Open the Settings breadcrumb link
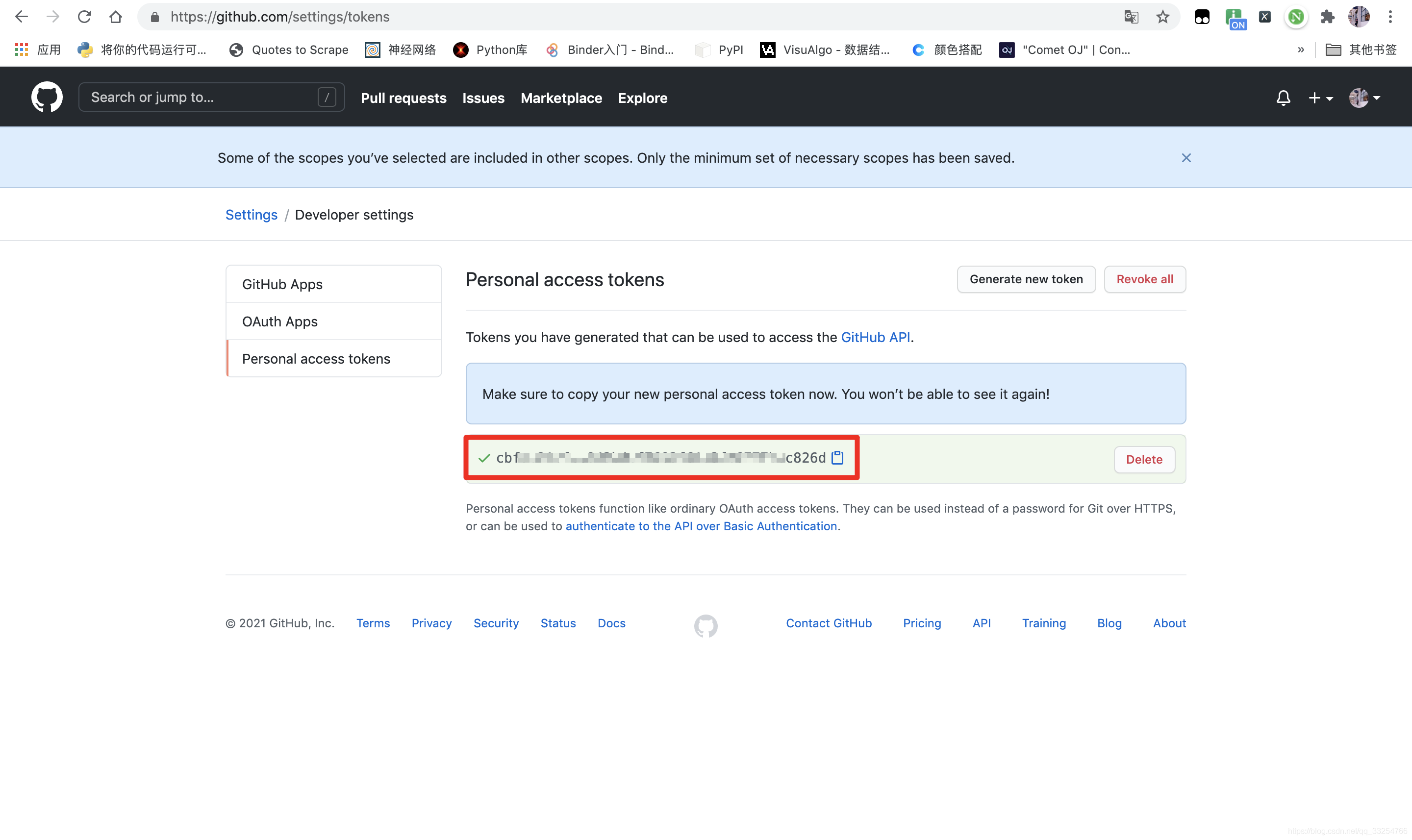Viewport: 1412px width, 840px height. coord(252,214)
